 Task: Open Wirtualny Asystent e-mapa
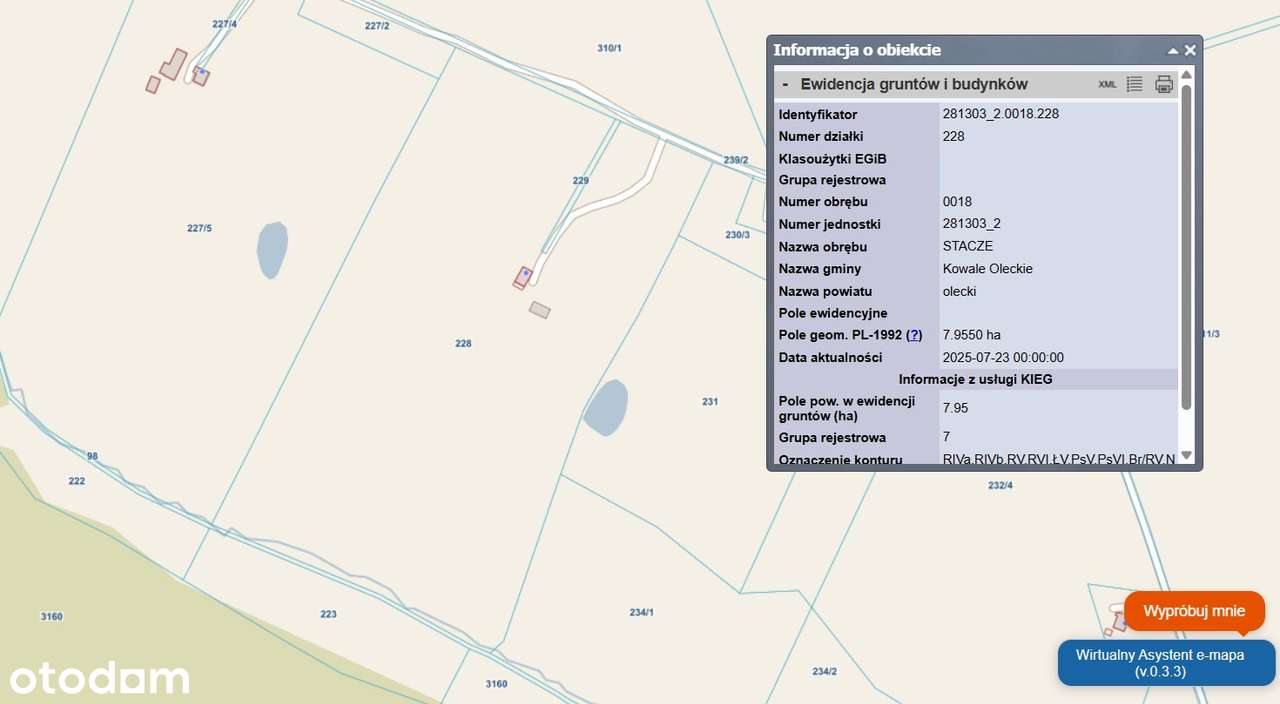point(1166,663)
